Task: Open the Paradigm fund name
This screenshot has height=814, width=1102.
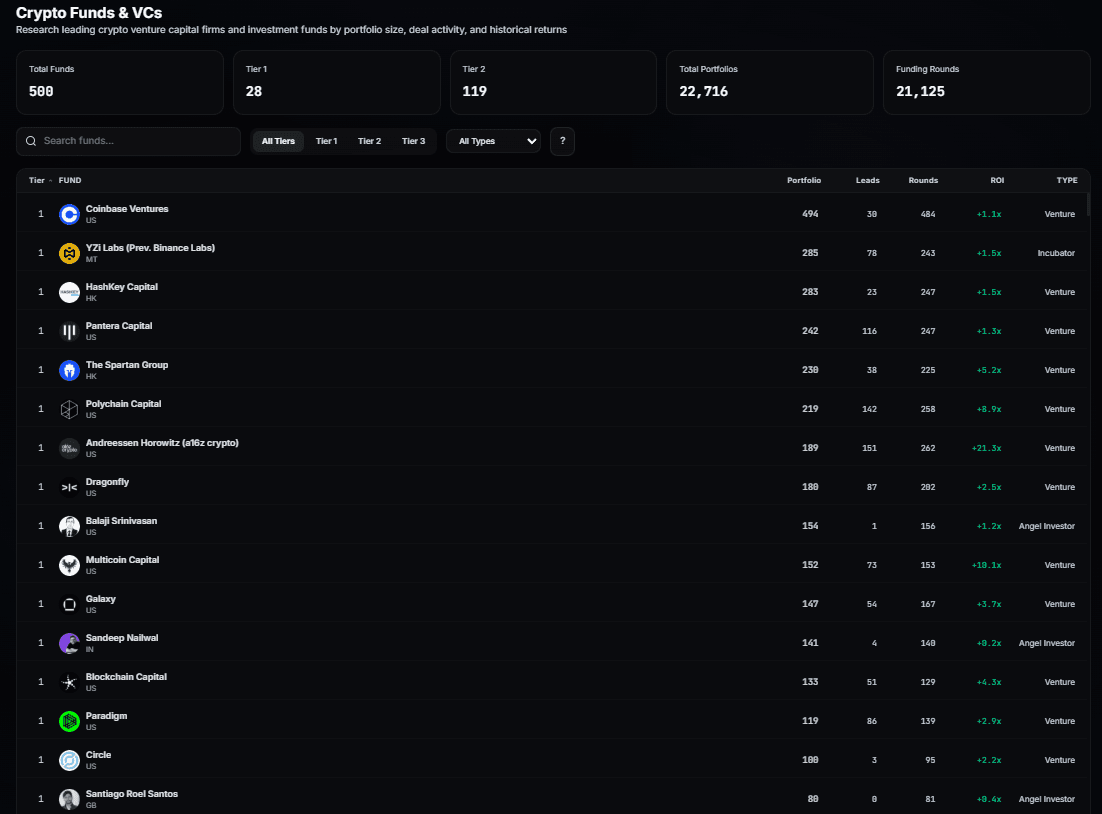Action: 106,716
